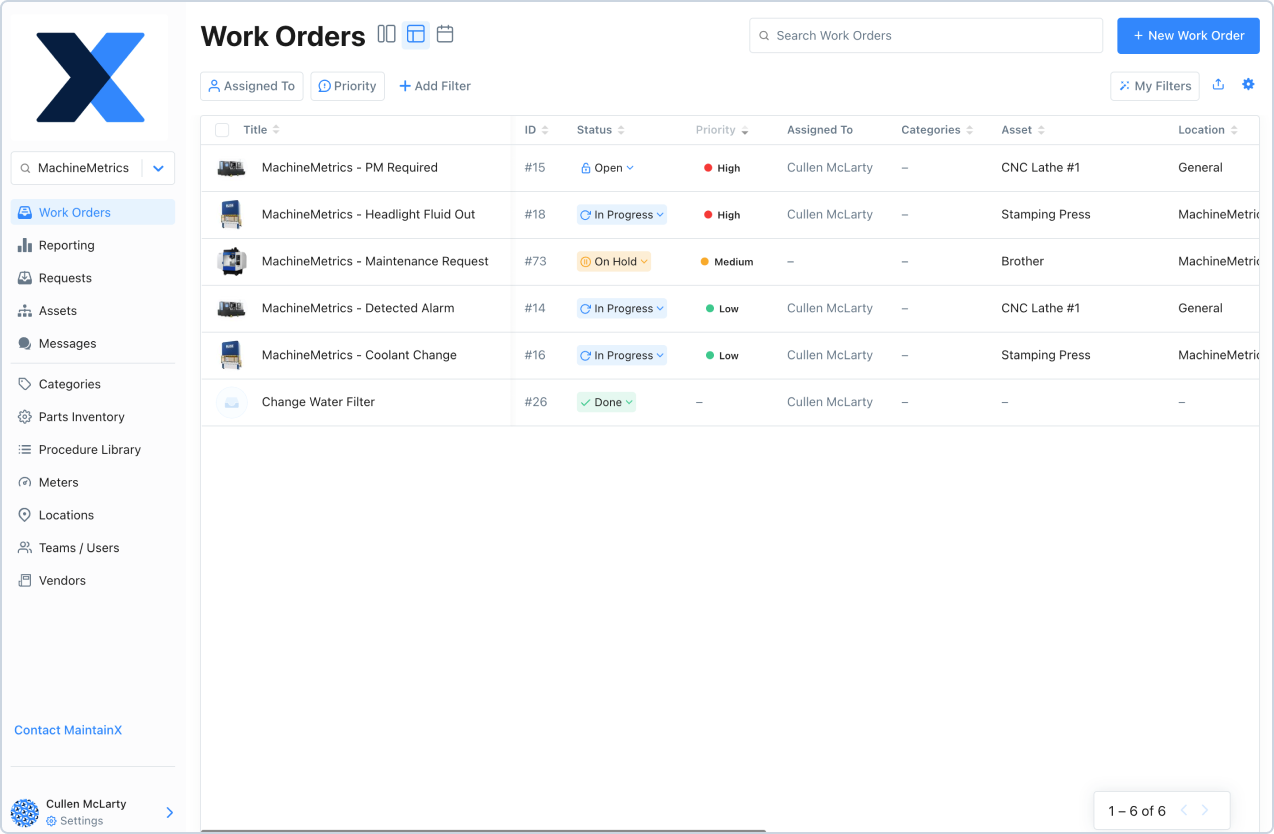This screenshot has width=1274, height=834.
Task: Go to the previous page arrow
Action: (1184, 811)
